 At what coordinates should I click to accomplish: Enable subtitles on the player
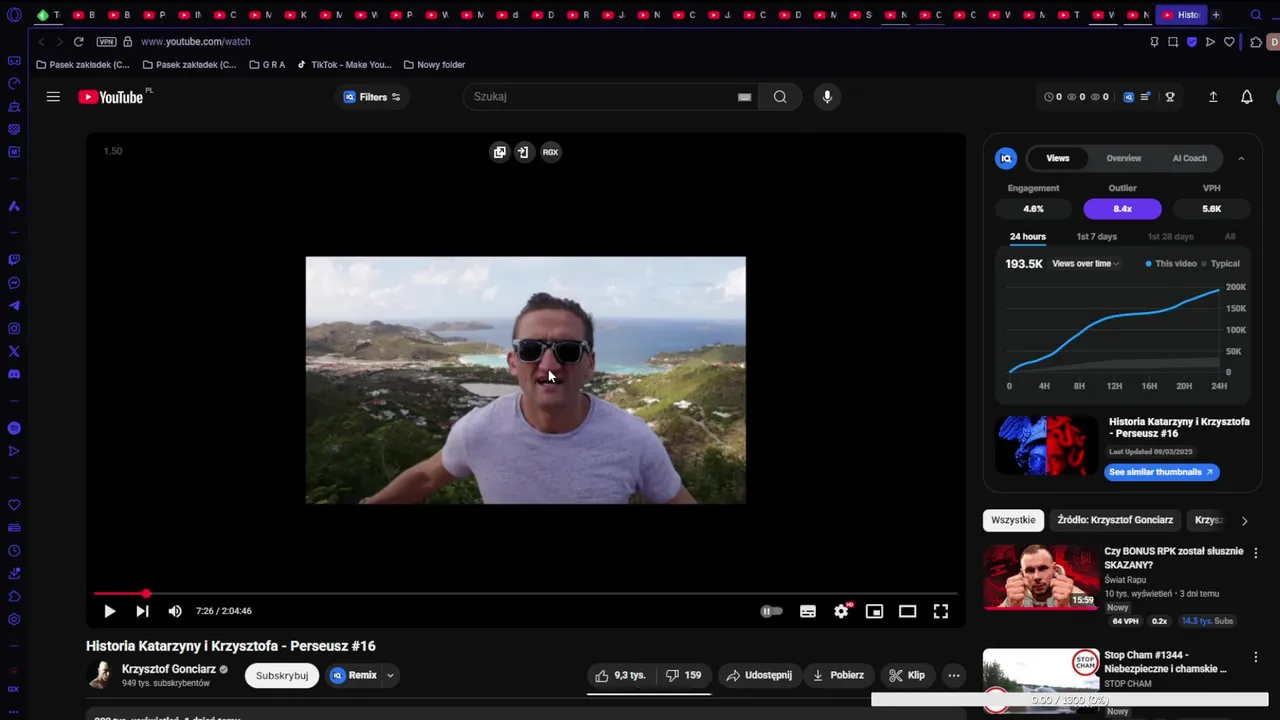tap(808, 611)
